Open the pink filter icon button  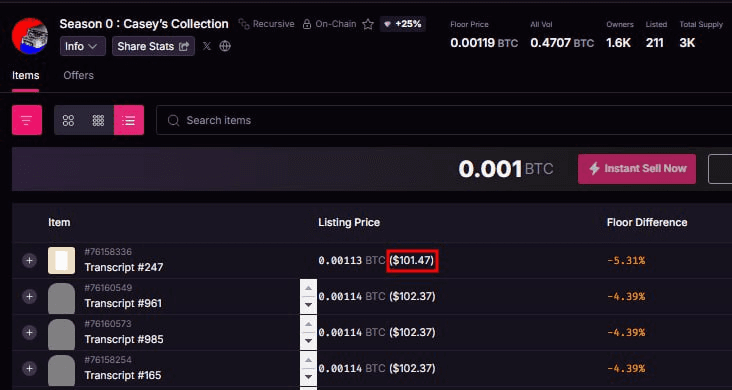[27, 120]
